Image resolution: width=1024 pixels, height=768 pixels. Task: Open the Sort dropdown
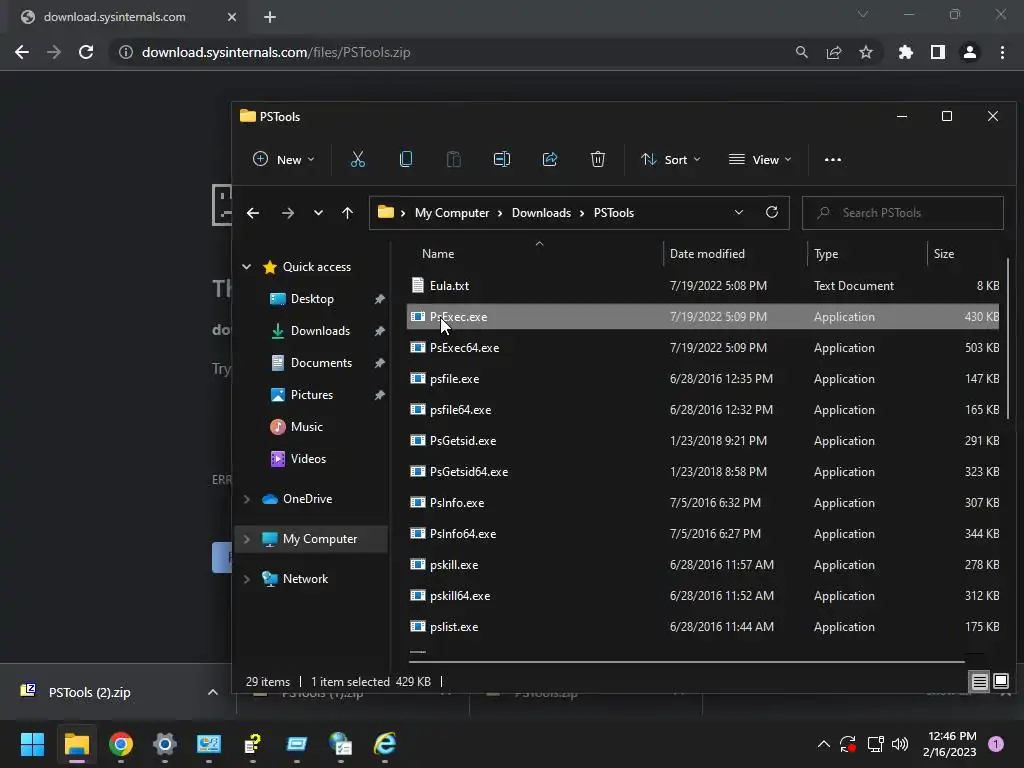point(671,159)
